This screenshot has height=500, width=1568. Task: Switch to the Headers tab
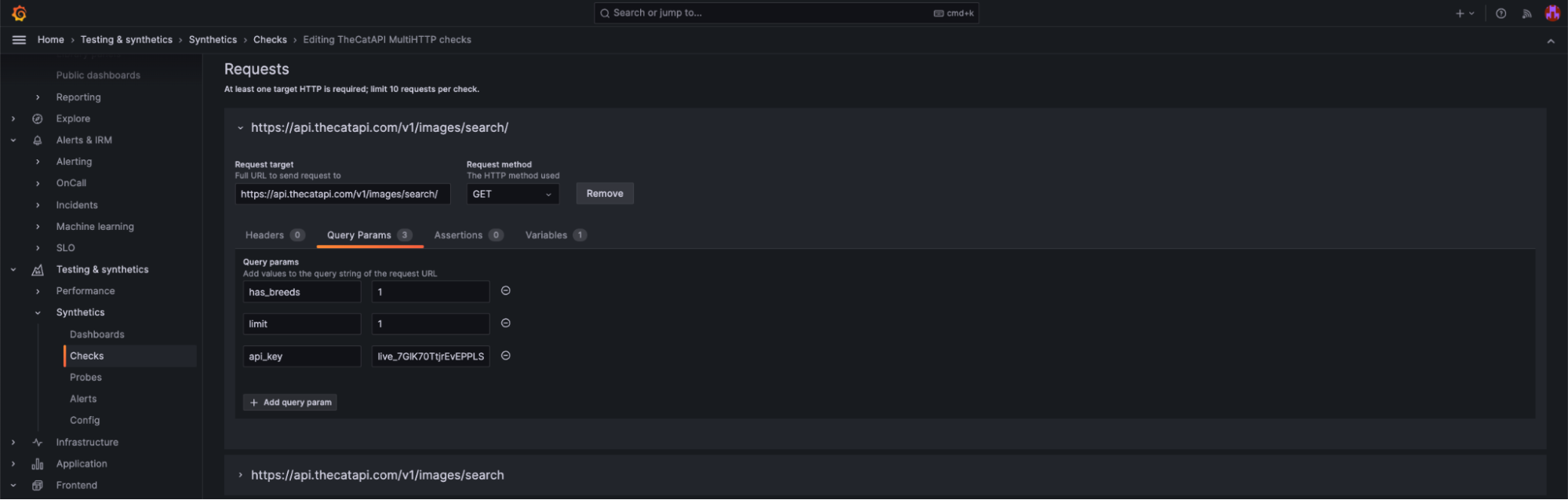pyautogui.click(x=275, y=235)
